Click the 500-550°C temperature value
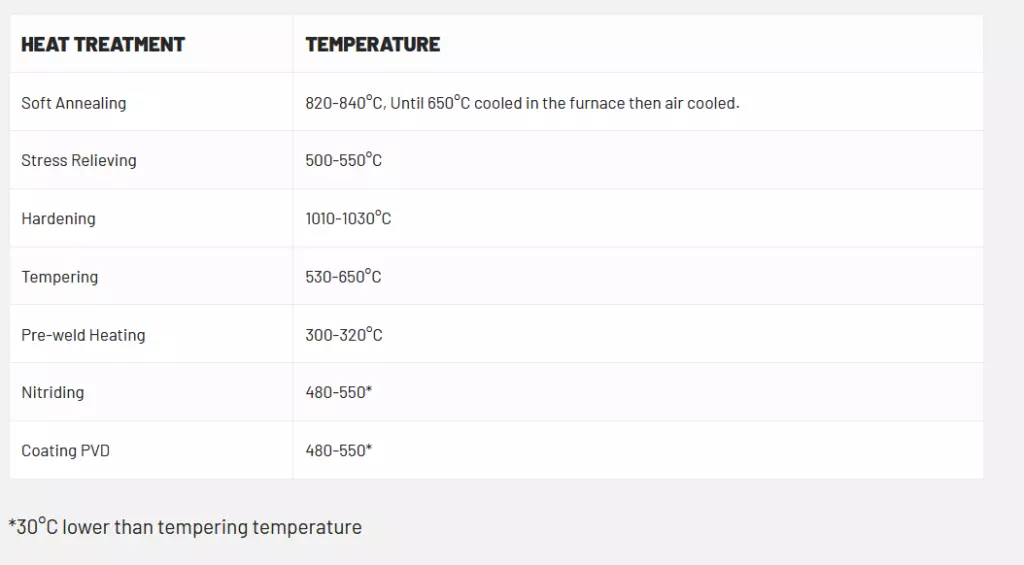Screen dimensions: 1024x565 click(344, 160)
